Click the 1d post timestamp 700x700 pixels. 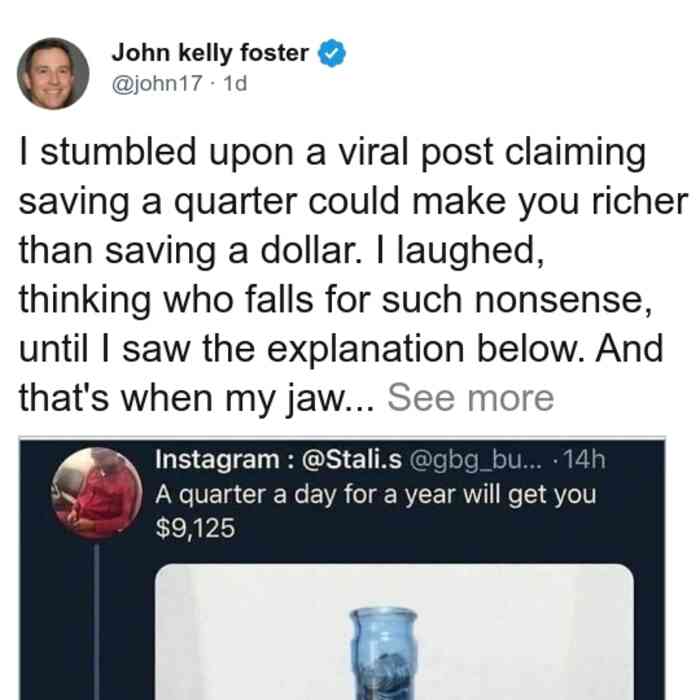click(x=235, y=83)
